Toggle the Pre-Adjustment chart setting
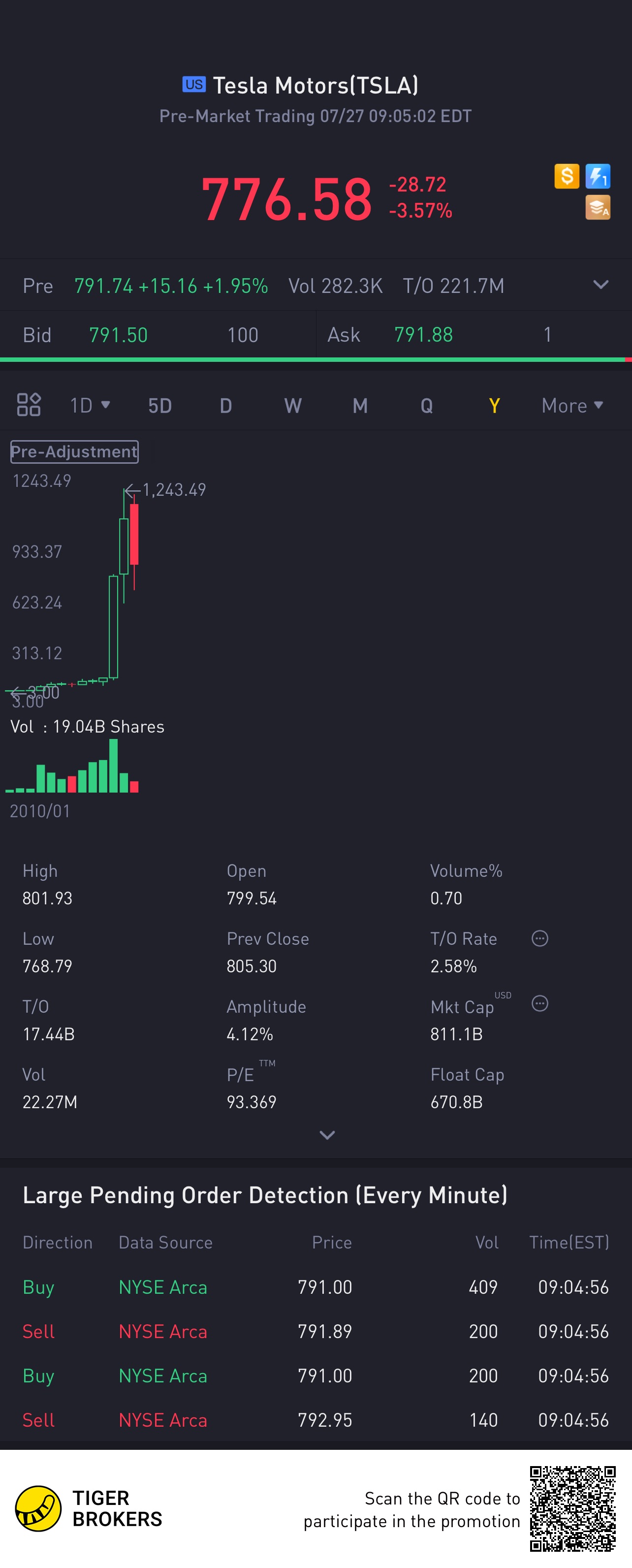Viewport: 632px width, 1568px height. click(74, 451)
